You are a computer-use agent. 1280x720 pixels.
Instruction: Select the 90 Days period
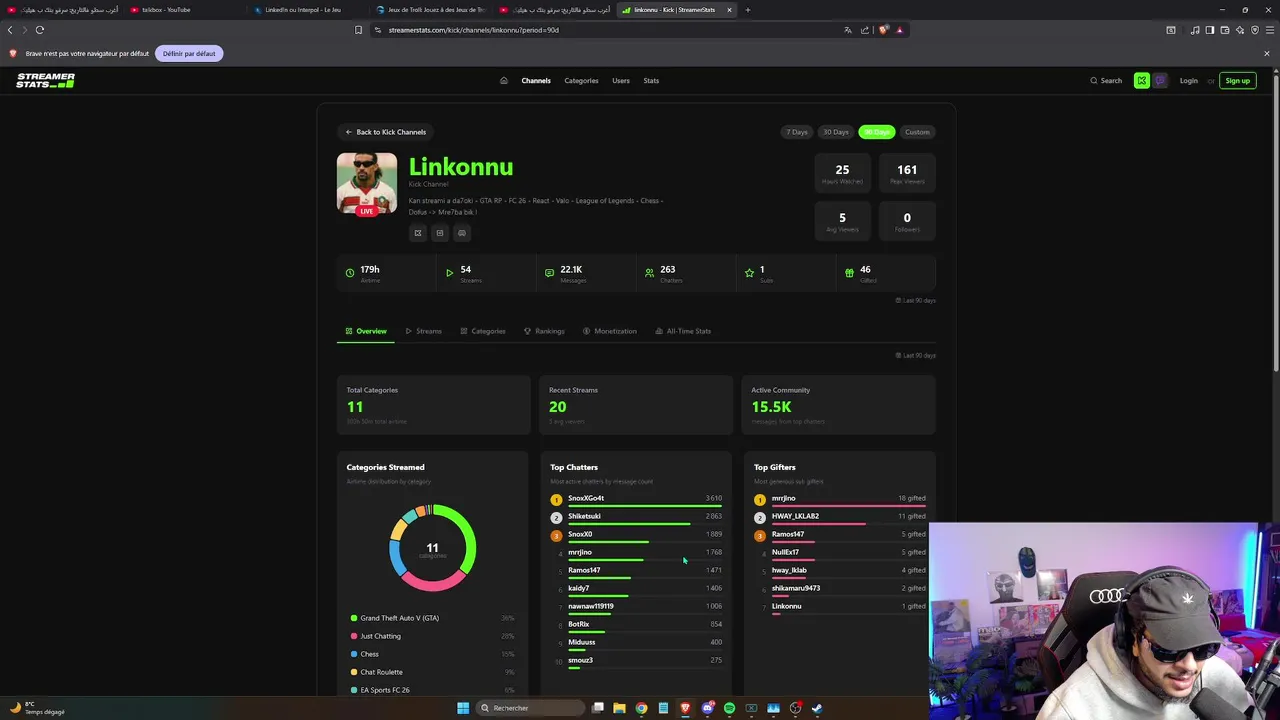pos(877,132)
